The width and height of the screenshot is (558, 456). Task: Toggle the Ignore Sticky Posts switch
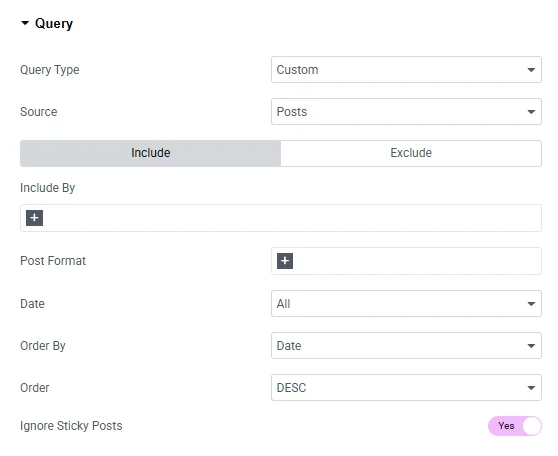pyautogui.click(x=515, y=426)
